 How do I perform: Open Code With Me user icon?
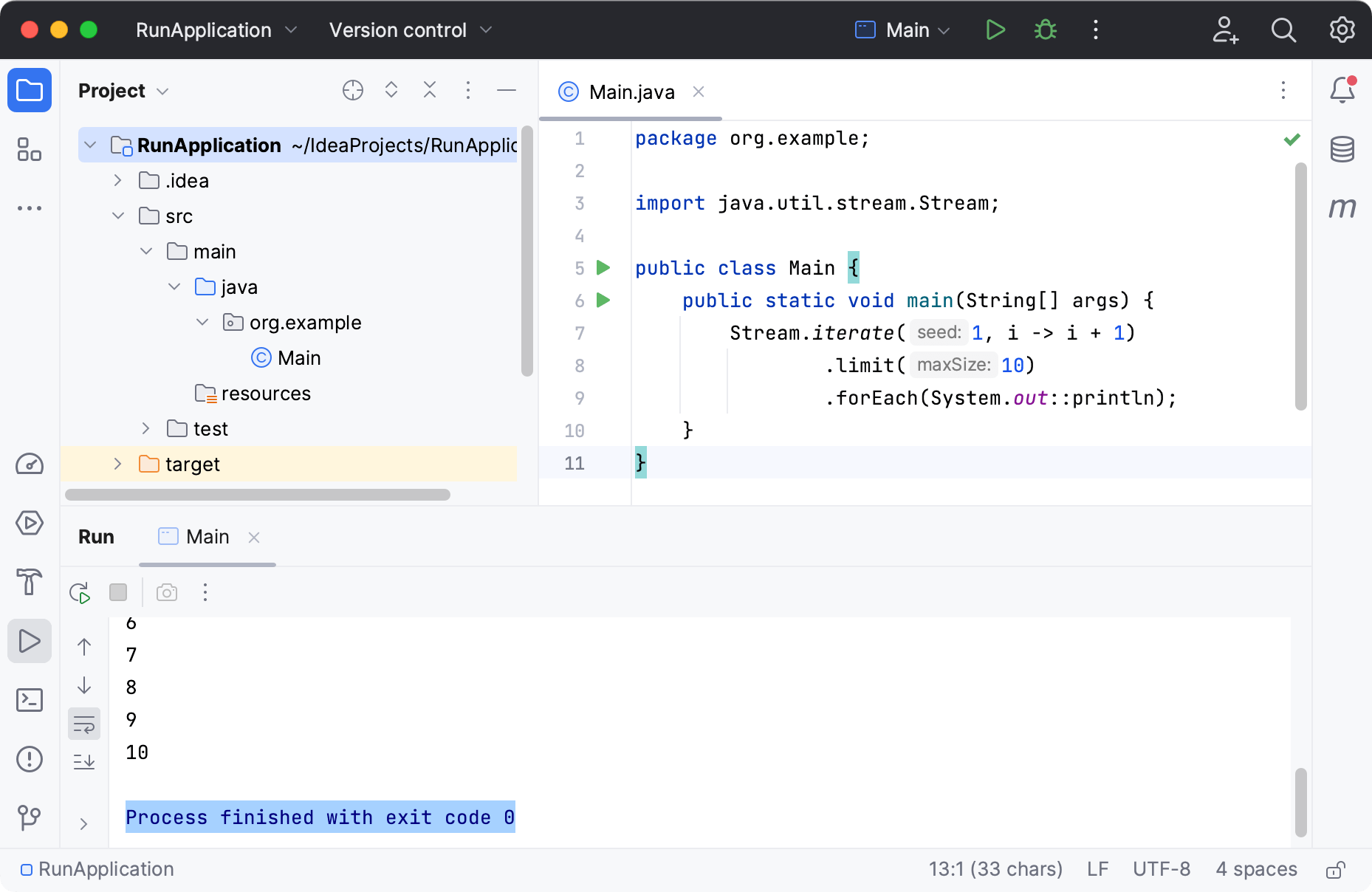coord(1226,30)
